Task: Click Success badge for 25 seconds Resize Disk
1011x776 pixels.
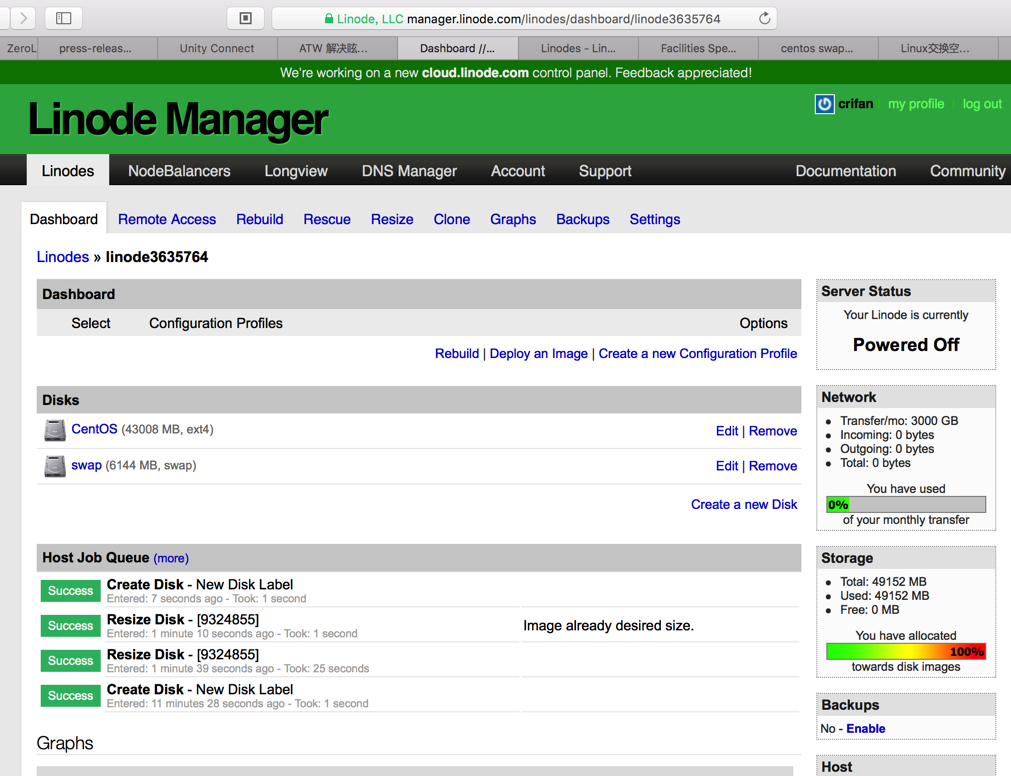Action: tap(70, 661)
